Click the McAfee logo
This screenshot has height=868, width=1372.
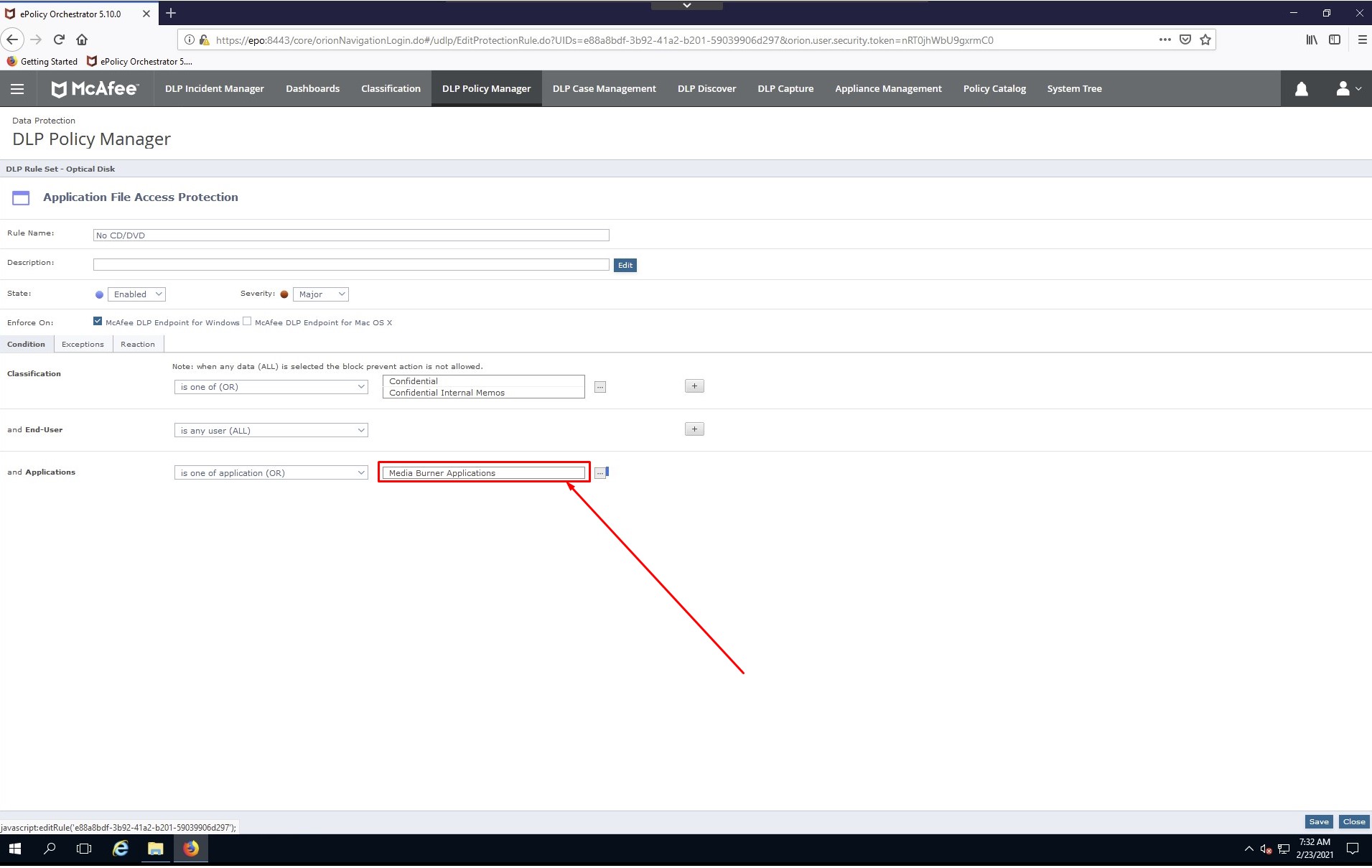95,88
